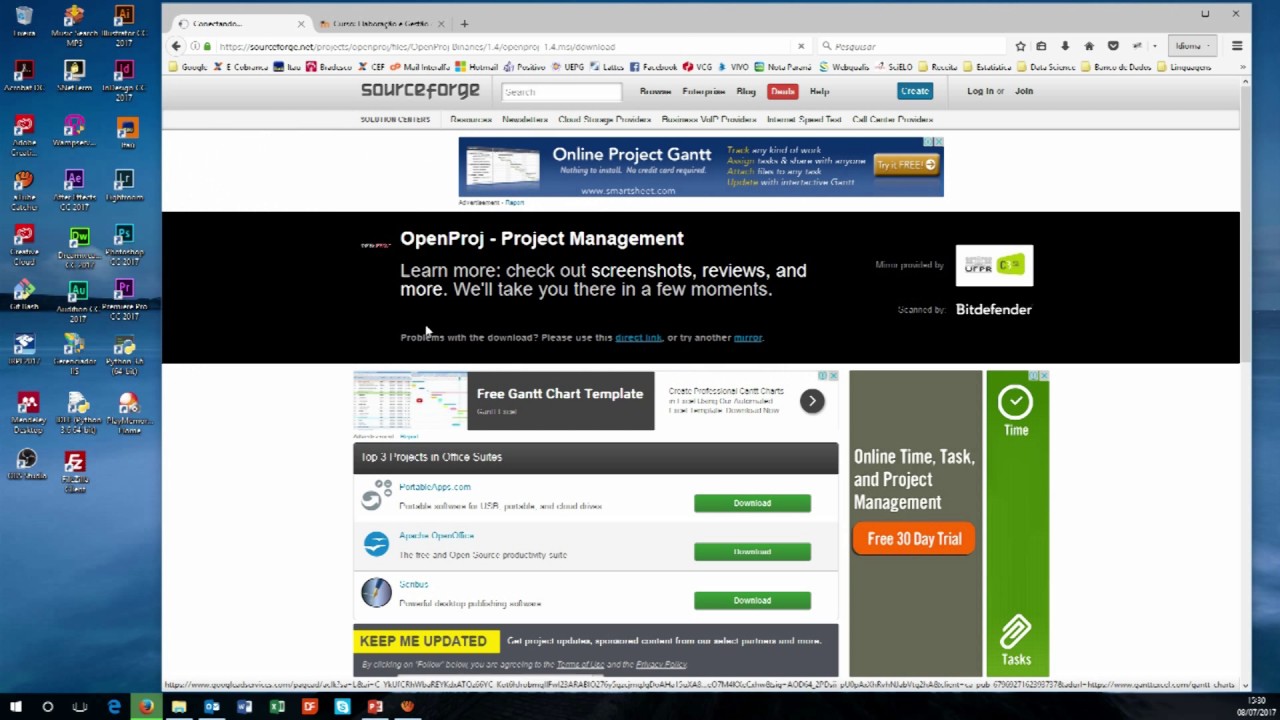Open the Windows Start menu
Image resolution: width=1280 pixels, height=720 pixels.
[x=16, y=706]
